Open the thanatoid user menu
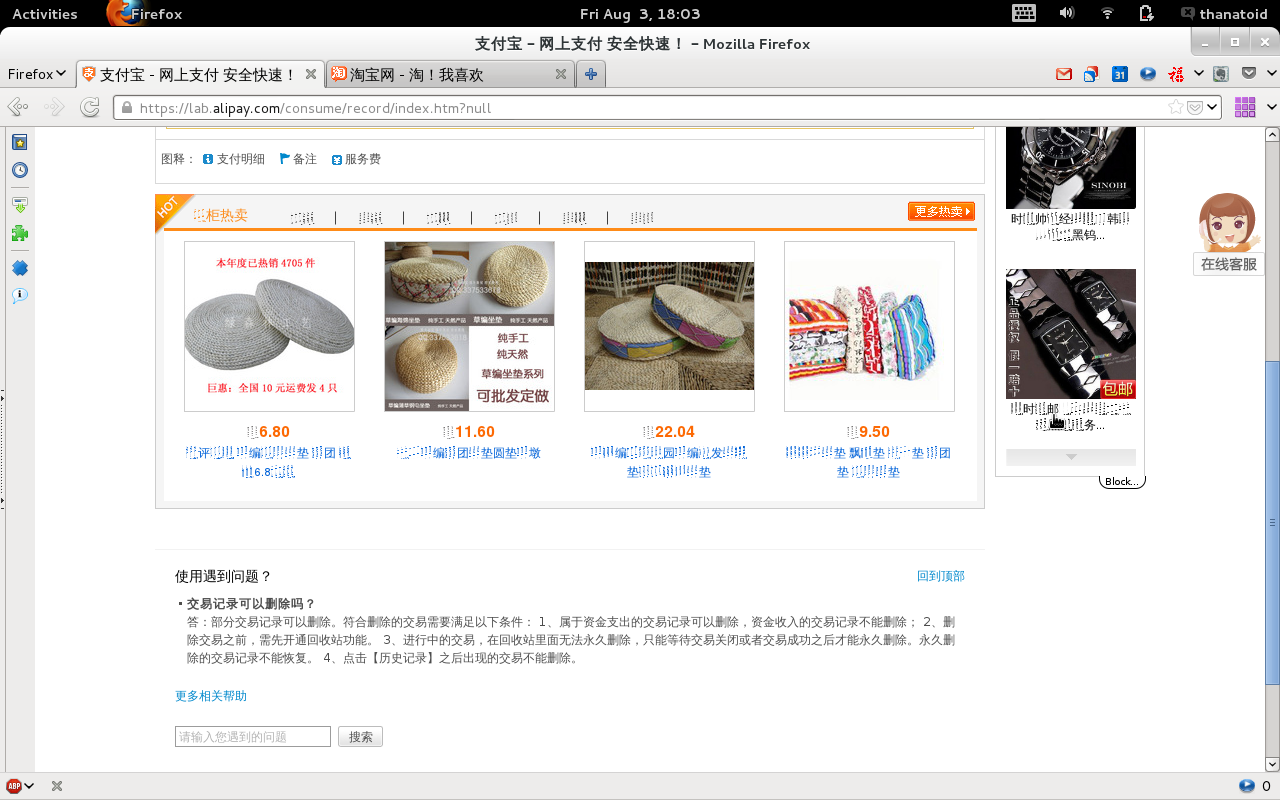The width and height of the screenshot is (1280, 800). [1223, 13]
